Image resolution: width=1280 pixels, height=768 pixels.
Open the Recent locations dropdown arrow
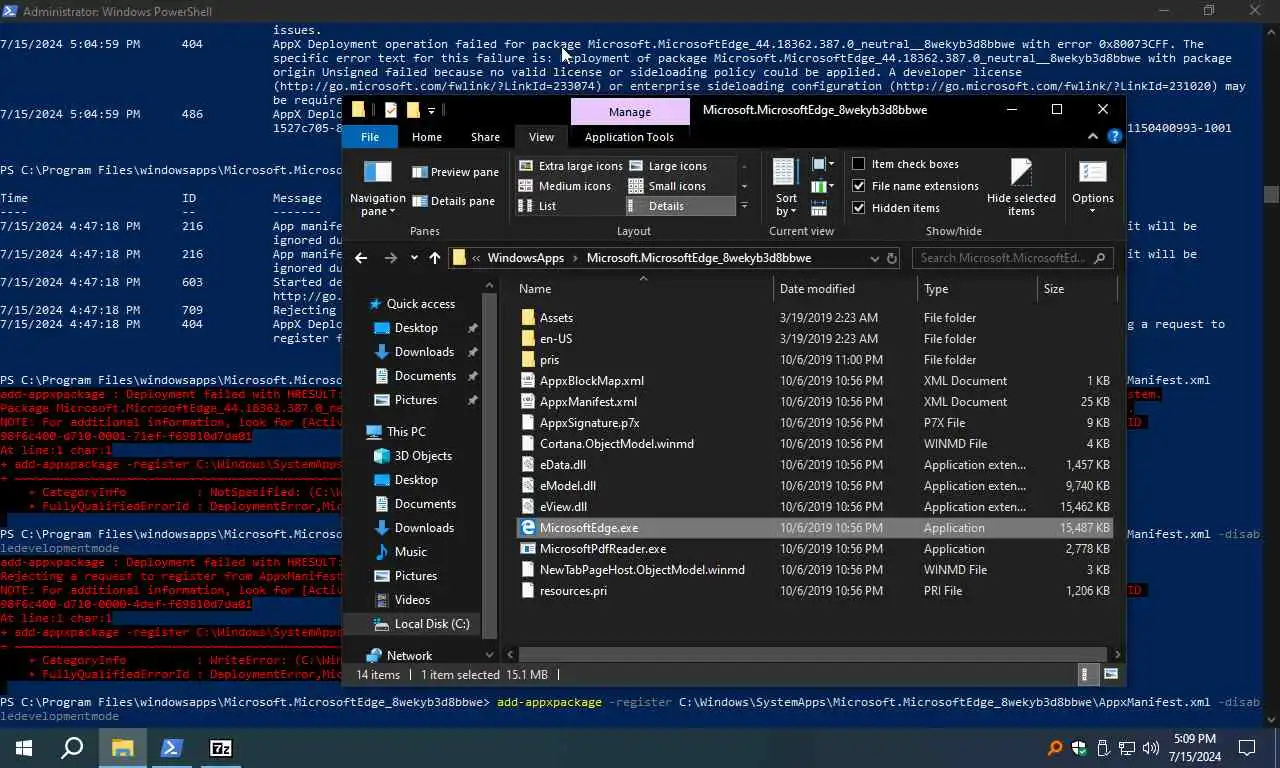(x=414, y=258)
